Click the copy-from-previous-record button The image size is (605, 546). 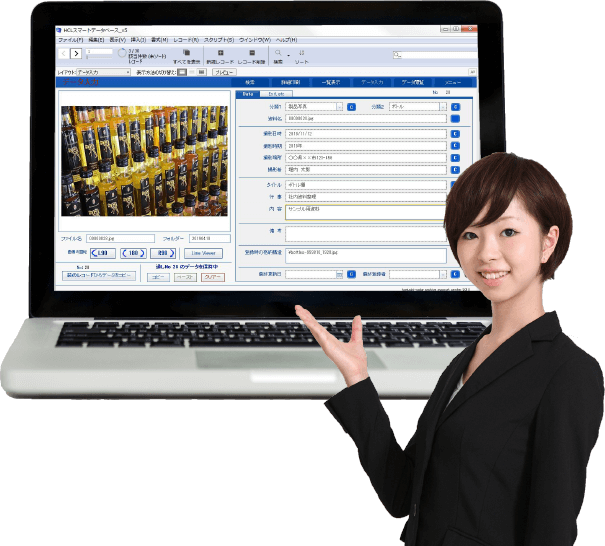[x=99, y=276]
